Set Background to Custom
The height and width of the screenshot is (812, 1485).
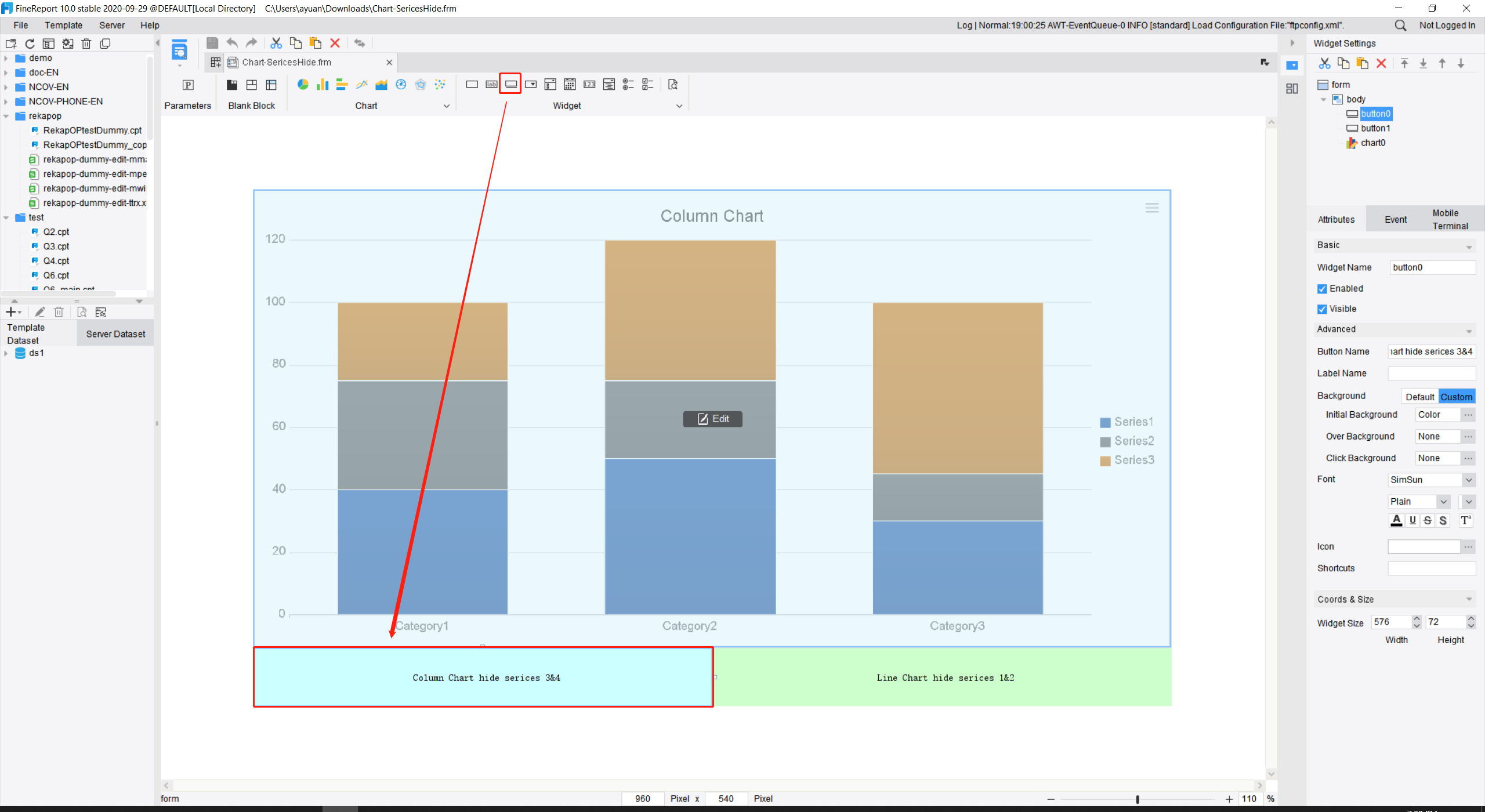pyautogui.click(x=1456, y=397)
